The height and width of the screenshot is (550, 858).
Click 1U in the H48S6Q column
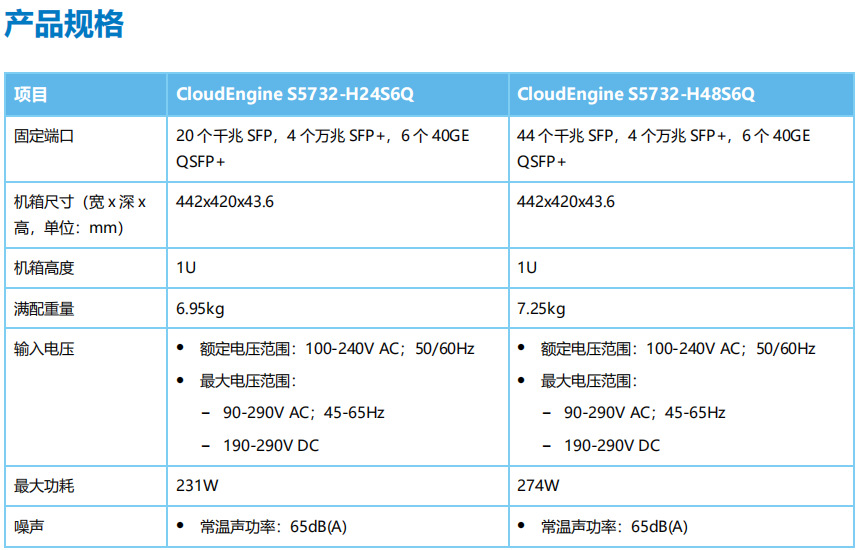[527, 268]
